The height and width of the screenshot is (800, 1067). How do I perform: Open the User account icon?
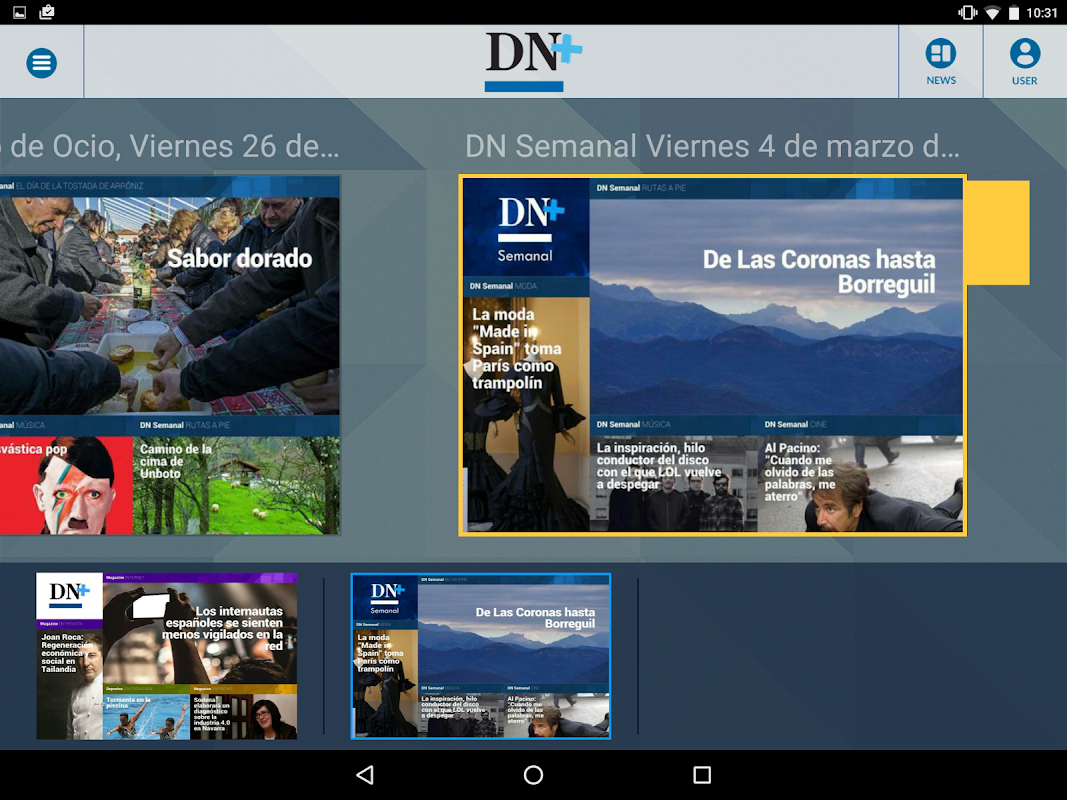pyautogui.click(x=1024, y=62)
